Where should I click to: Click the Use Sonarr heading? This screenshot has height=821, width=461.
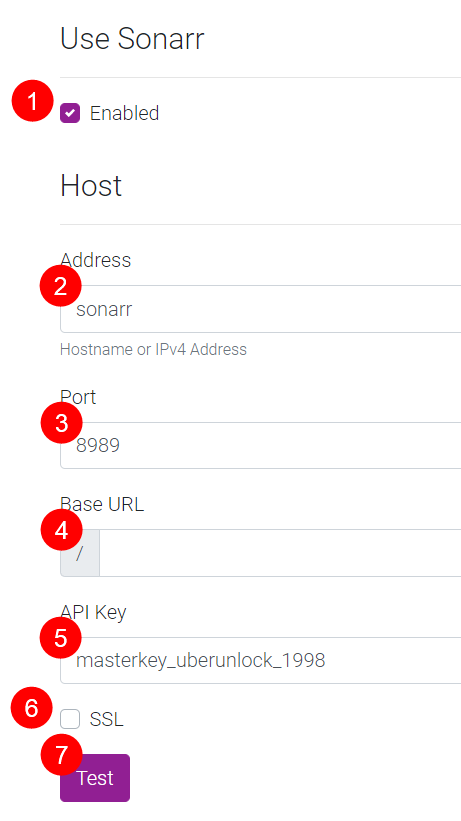[x=132, y=39]
